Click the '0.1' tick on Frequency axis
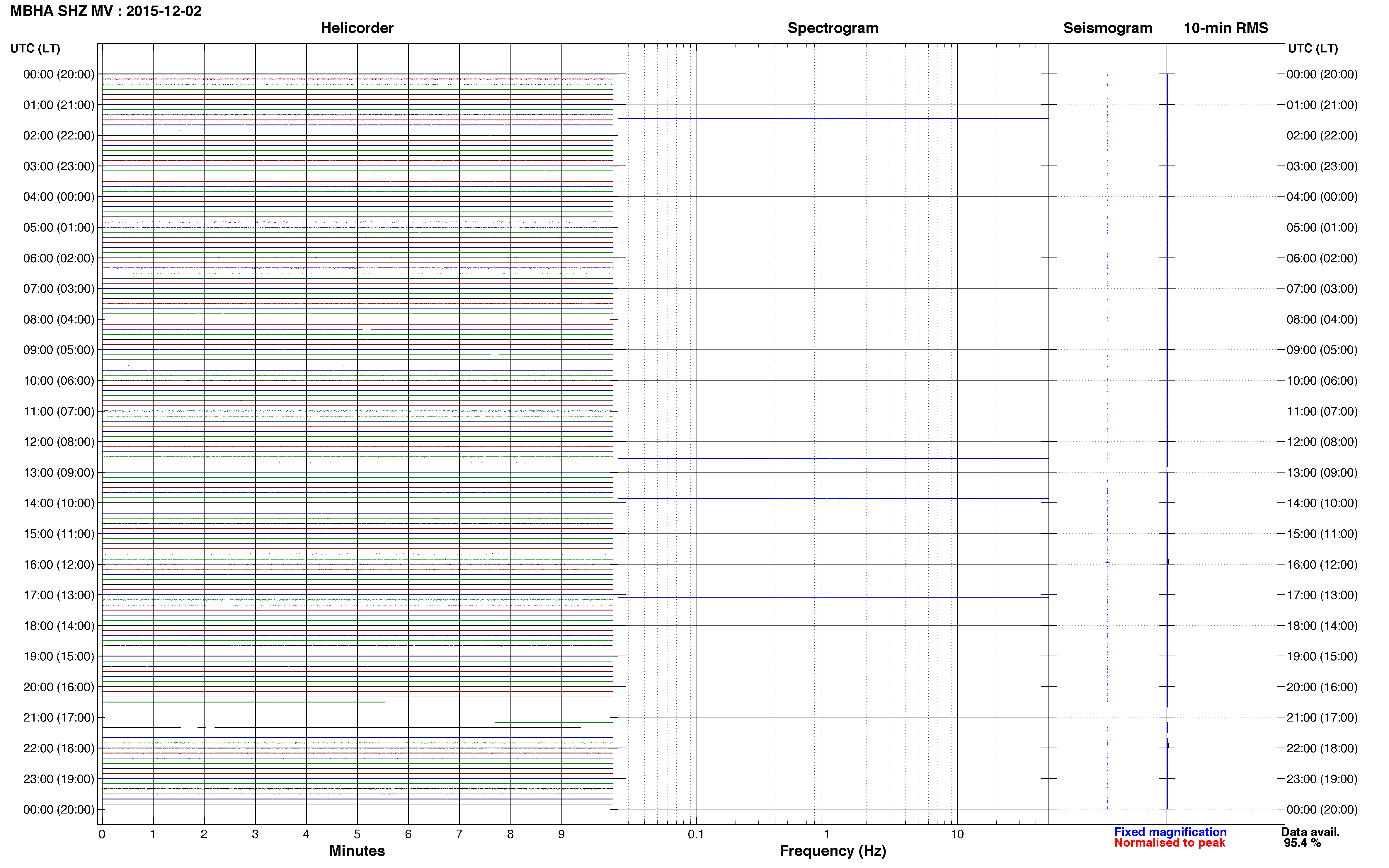The image size is (1389, 868). pos(696,834)
